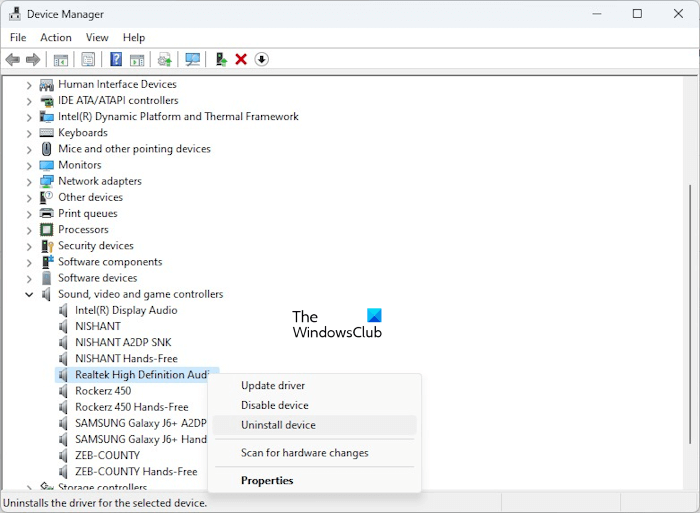Viewport: 700px width, 513px height.
Task: Click the Security devices key icon
Action: coord(46,246)
